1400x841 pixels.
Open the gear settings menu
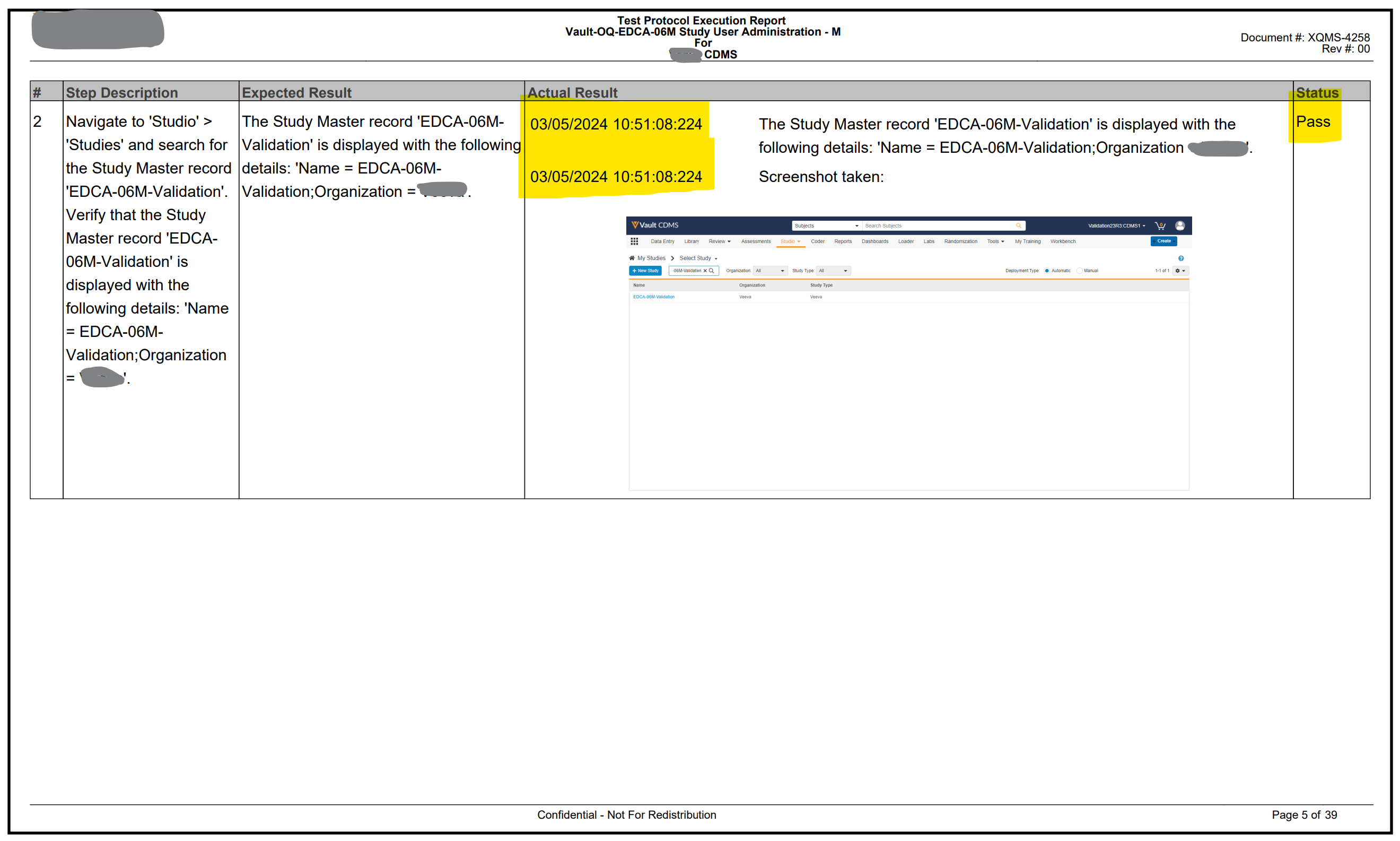pos(1180,271)
